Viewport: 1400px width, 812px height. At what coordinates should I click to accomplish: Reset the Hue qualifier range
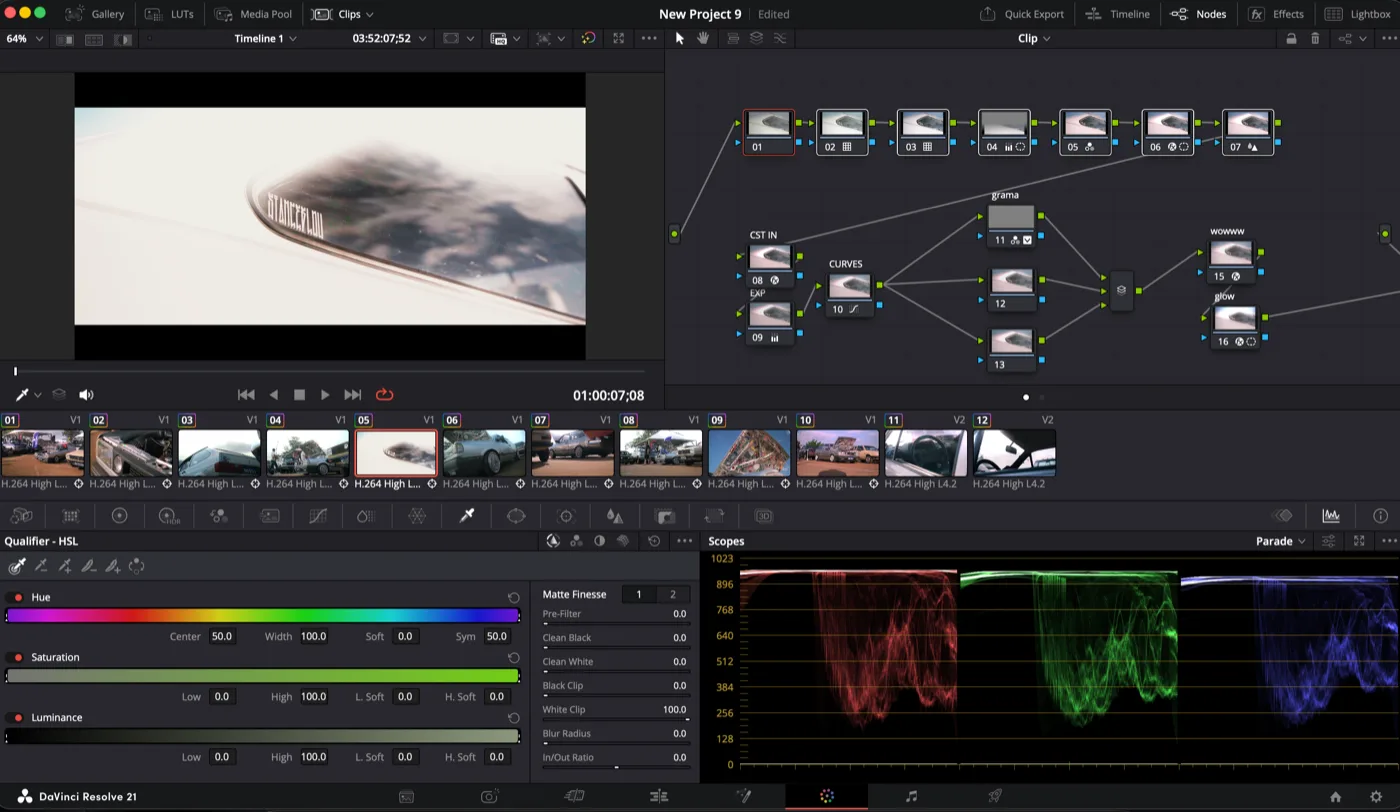(x=513, y=597)
